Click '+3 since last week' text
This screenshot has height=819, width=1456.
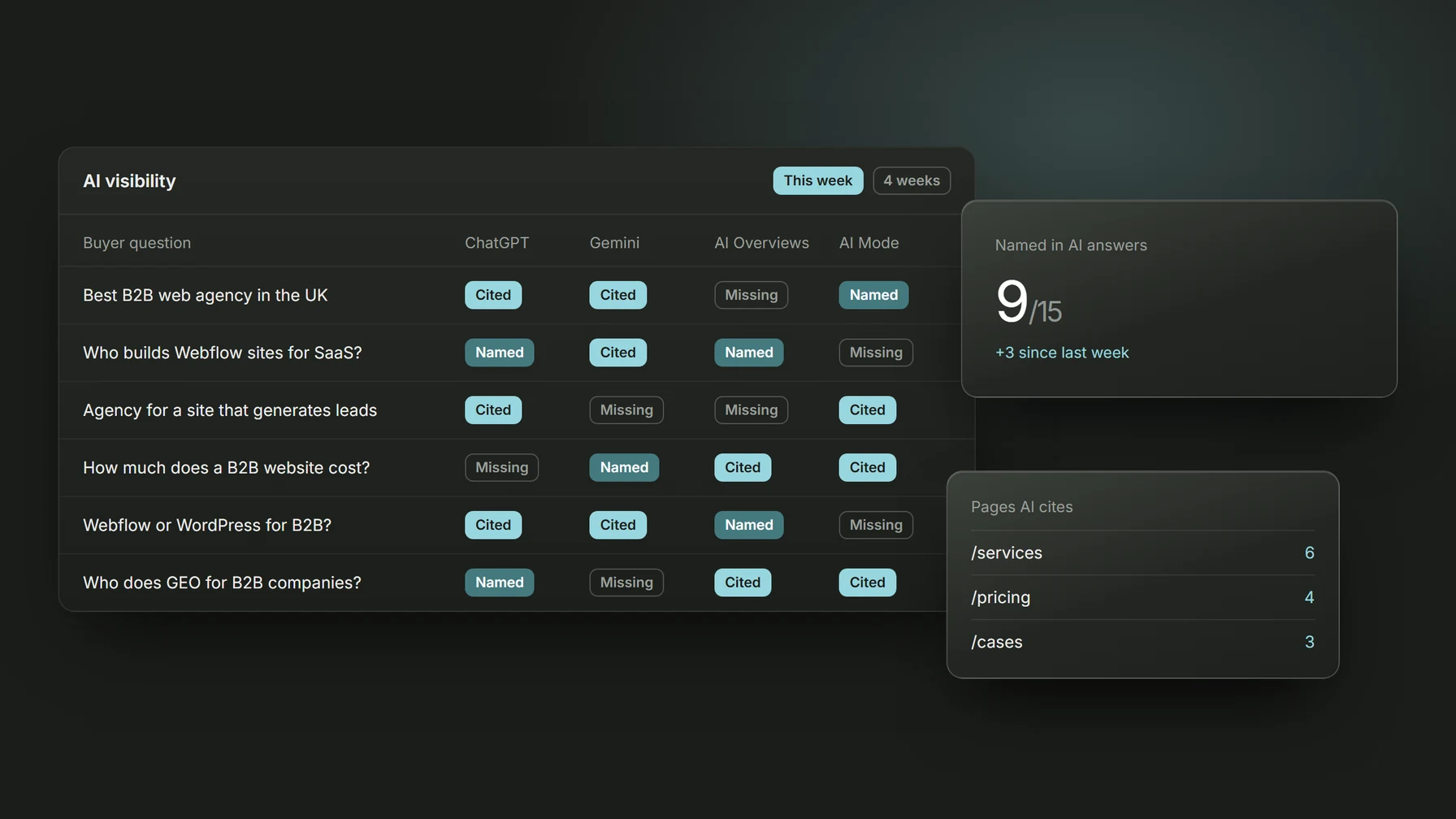[x=1062, y=353]
